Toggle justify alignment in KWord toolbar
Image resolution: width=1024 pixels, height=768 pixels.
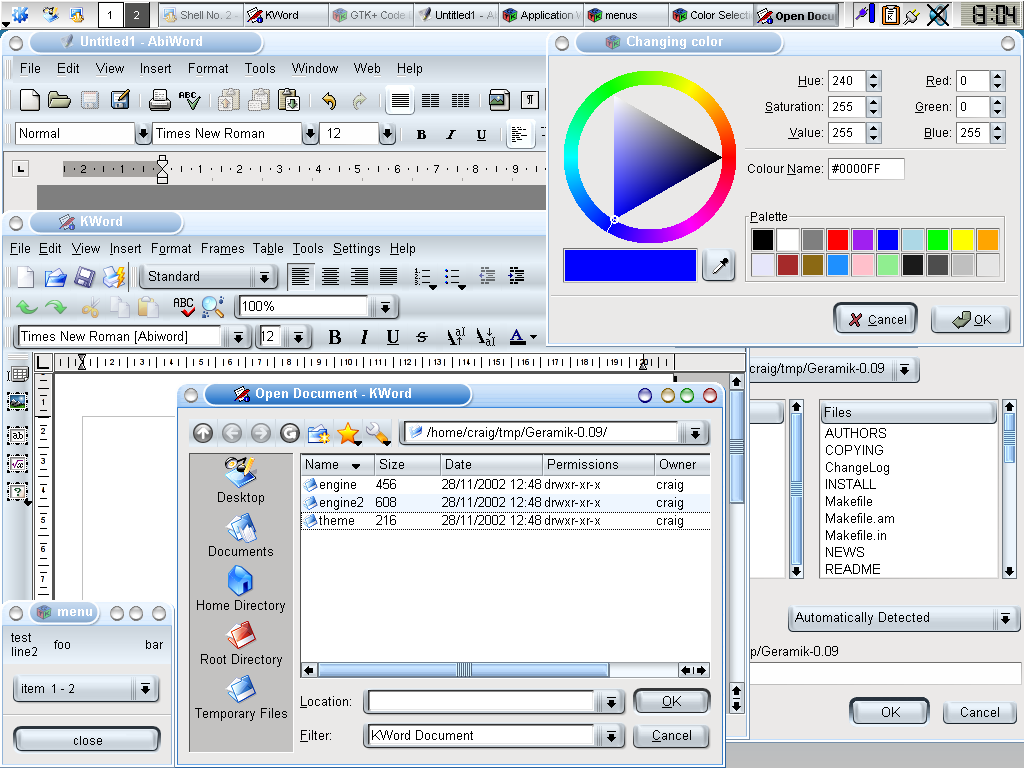coord(389,277)
